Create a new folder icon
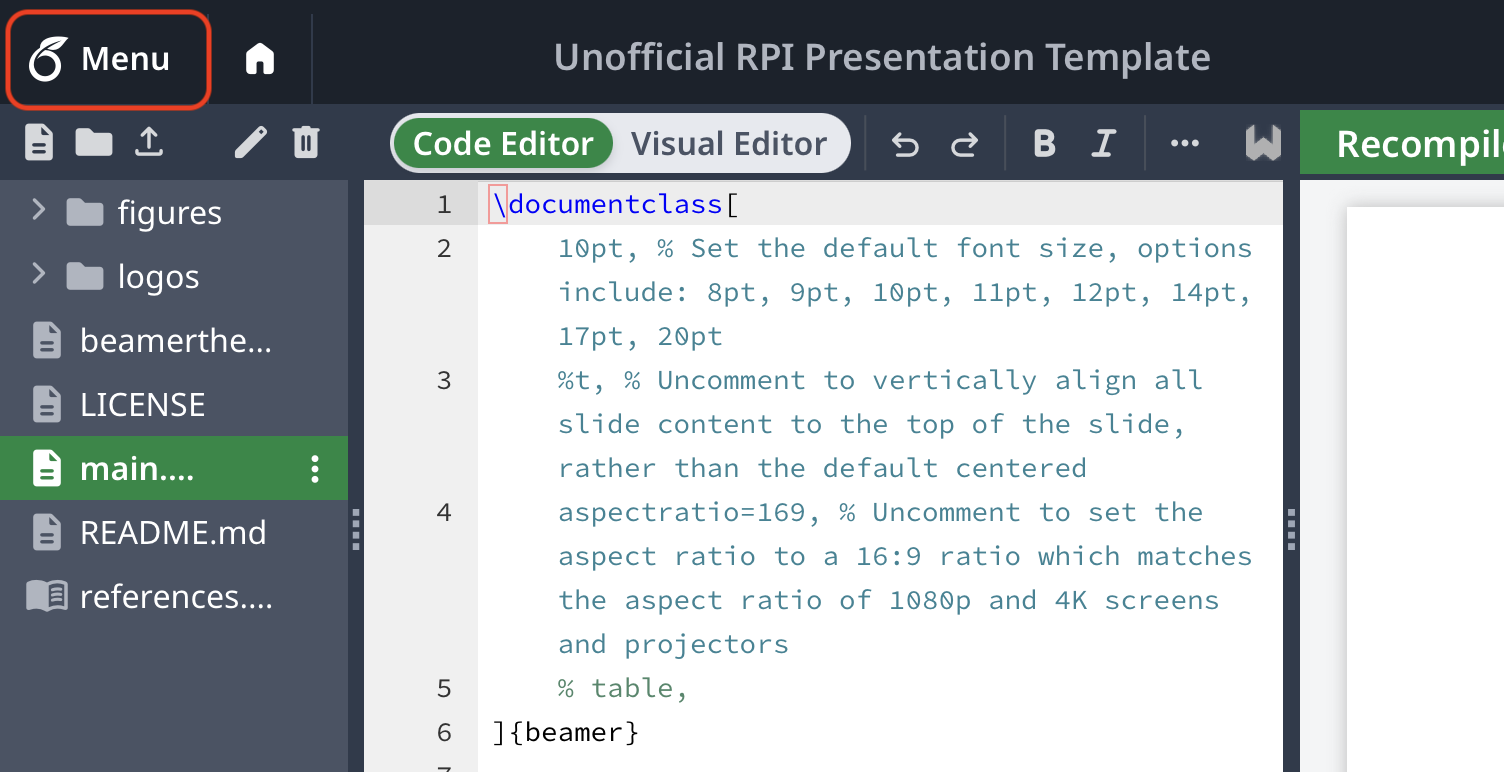The height and width of the screenshot is (772, 1504). point(94,143)
